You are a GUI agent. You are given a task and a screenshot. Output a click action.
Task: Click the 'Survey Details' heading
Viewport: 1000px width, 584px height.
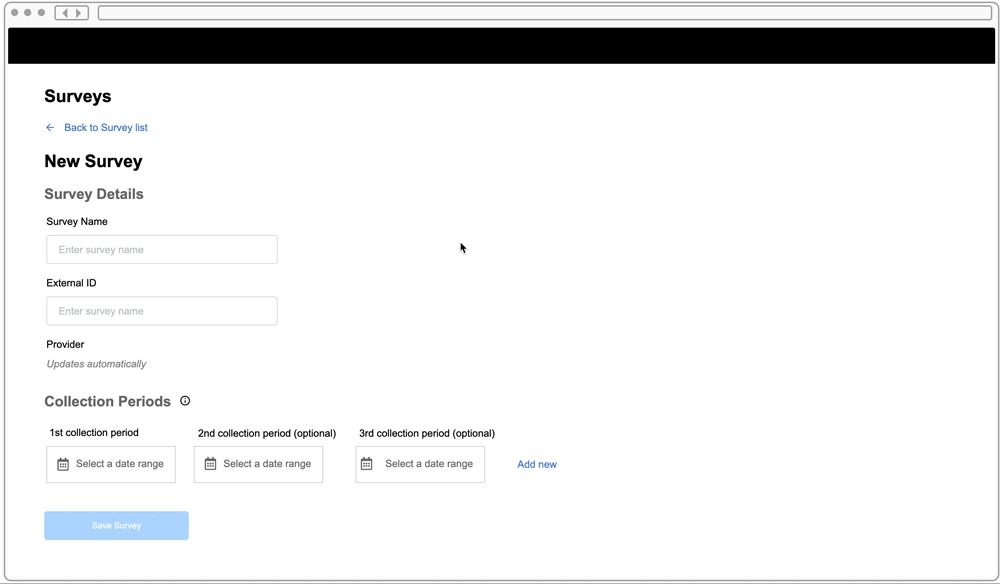[94, 194]
